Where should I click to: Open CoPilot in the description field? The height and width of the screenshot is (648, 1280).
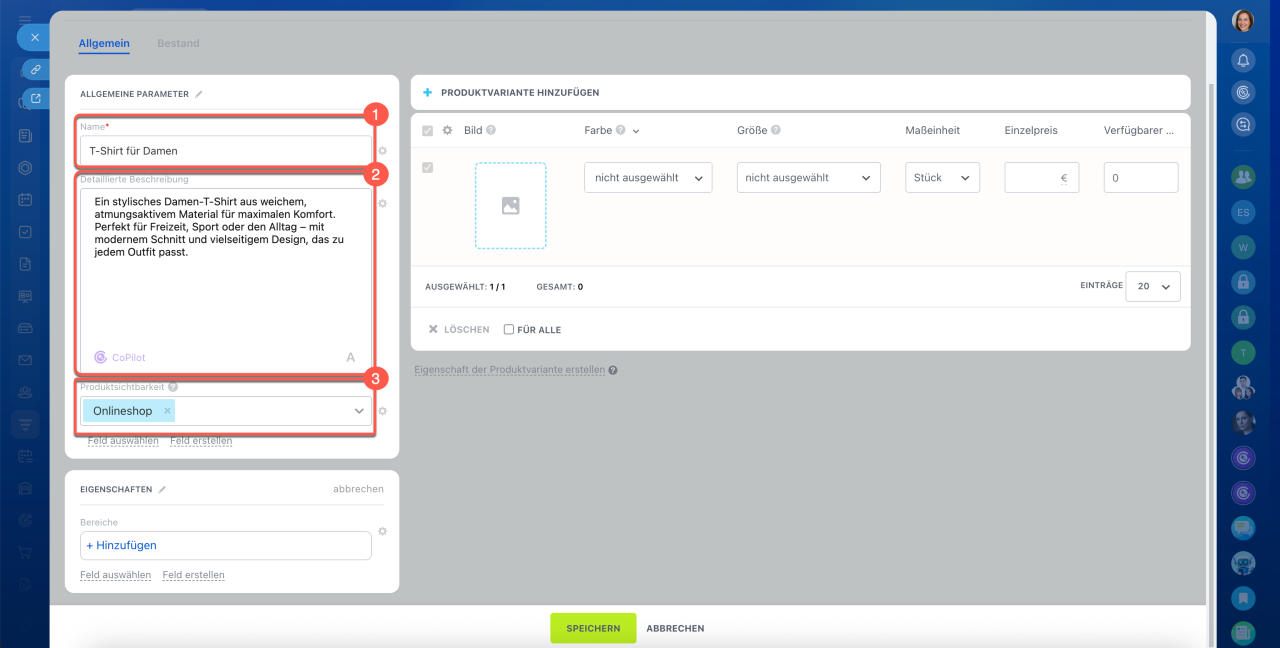tap(120, 357)
